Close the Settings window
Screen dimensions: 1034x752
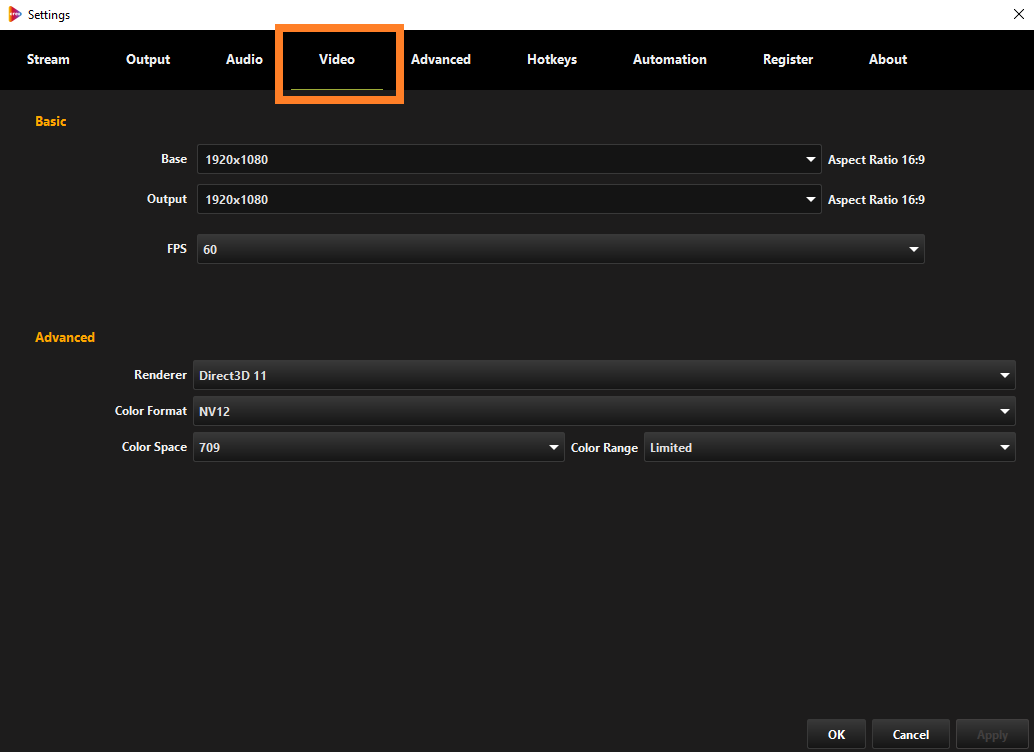[1018, 15]
